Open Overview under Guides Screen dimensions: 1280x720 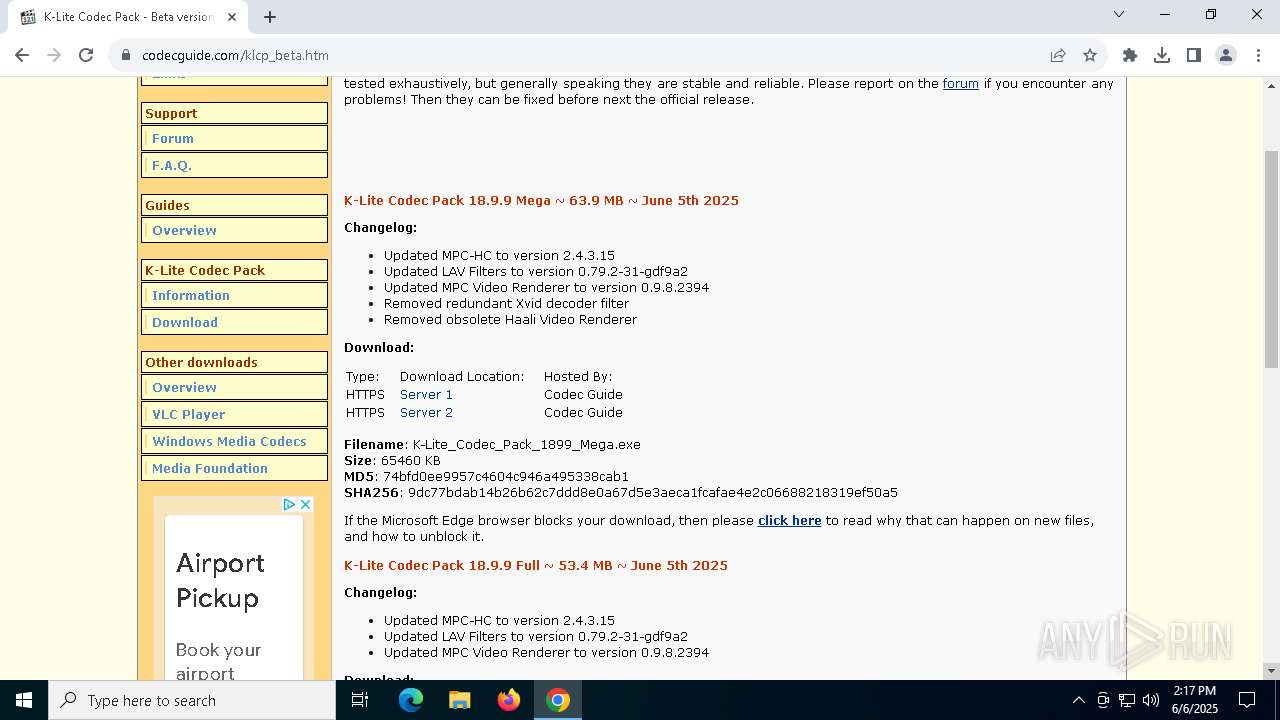coord(184,230)
